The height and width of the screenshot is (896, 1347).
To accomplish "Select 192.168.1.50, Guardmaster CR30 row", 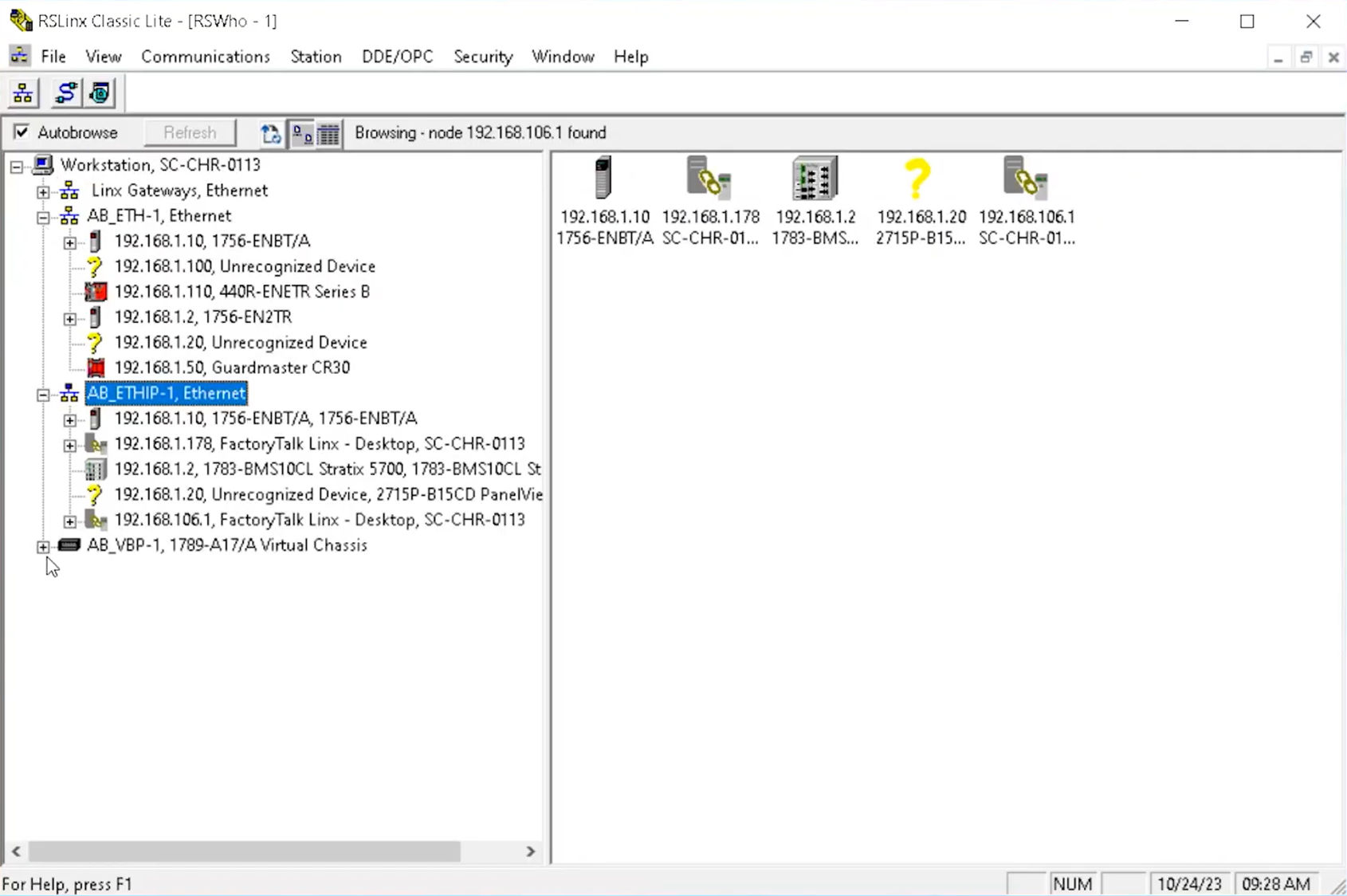I will tap(232, 367).
